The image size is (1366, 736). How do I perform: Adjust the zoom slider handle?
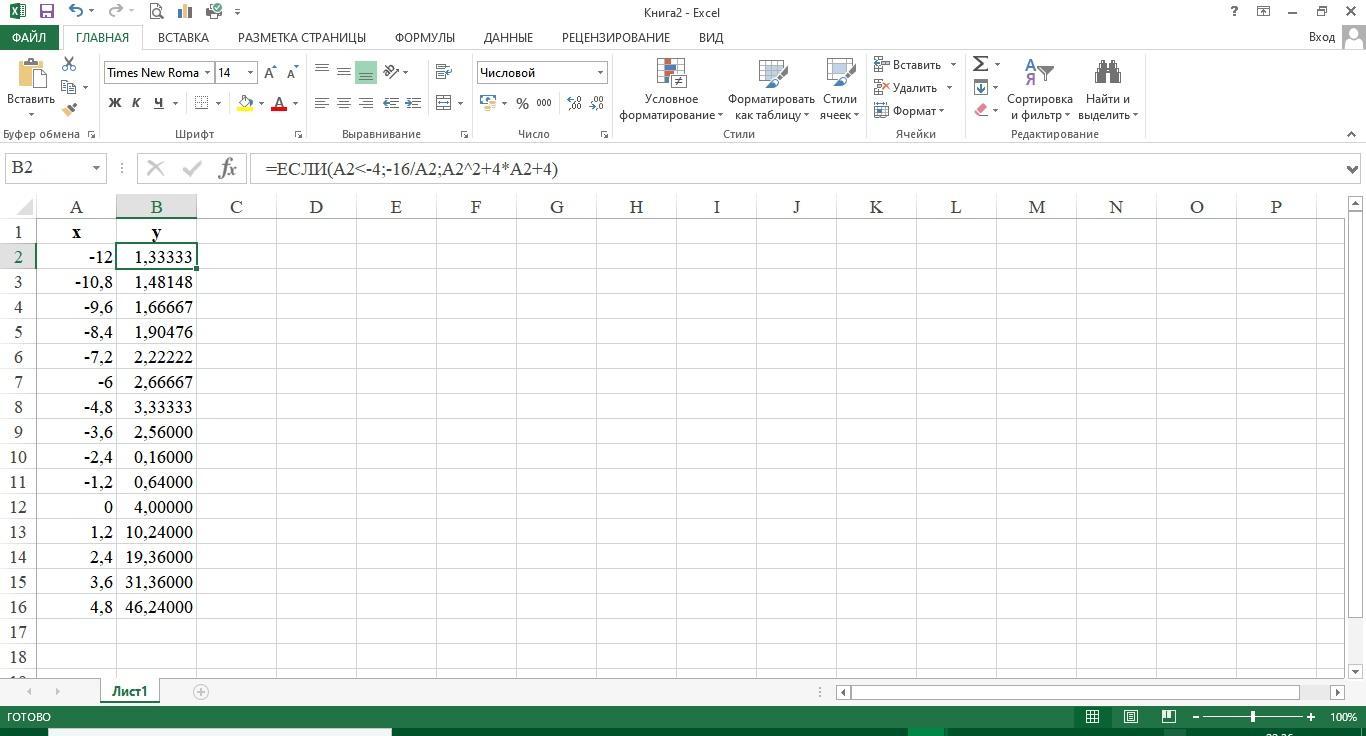coord(1252,717)
